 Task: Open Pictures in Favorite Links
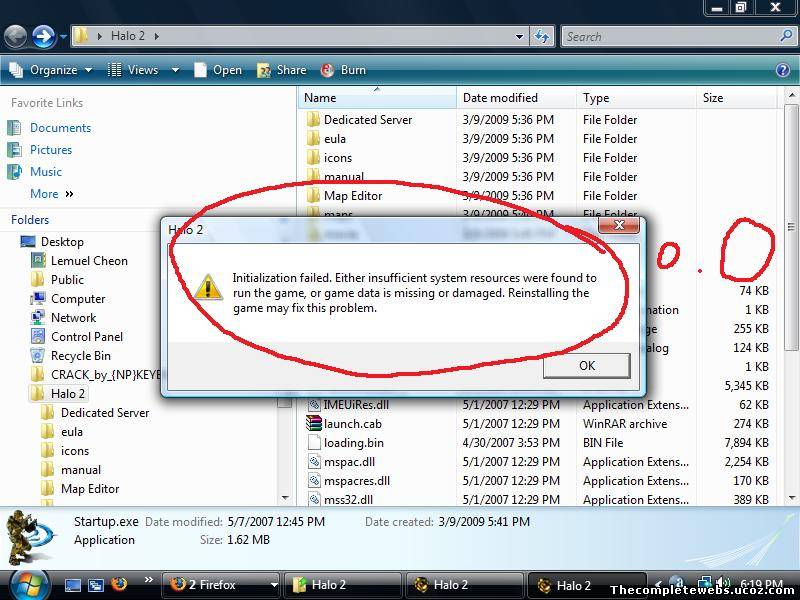pyautogui.click(x=51, y=150)
